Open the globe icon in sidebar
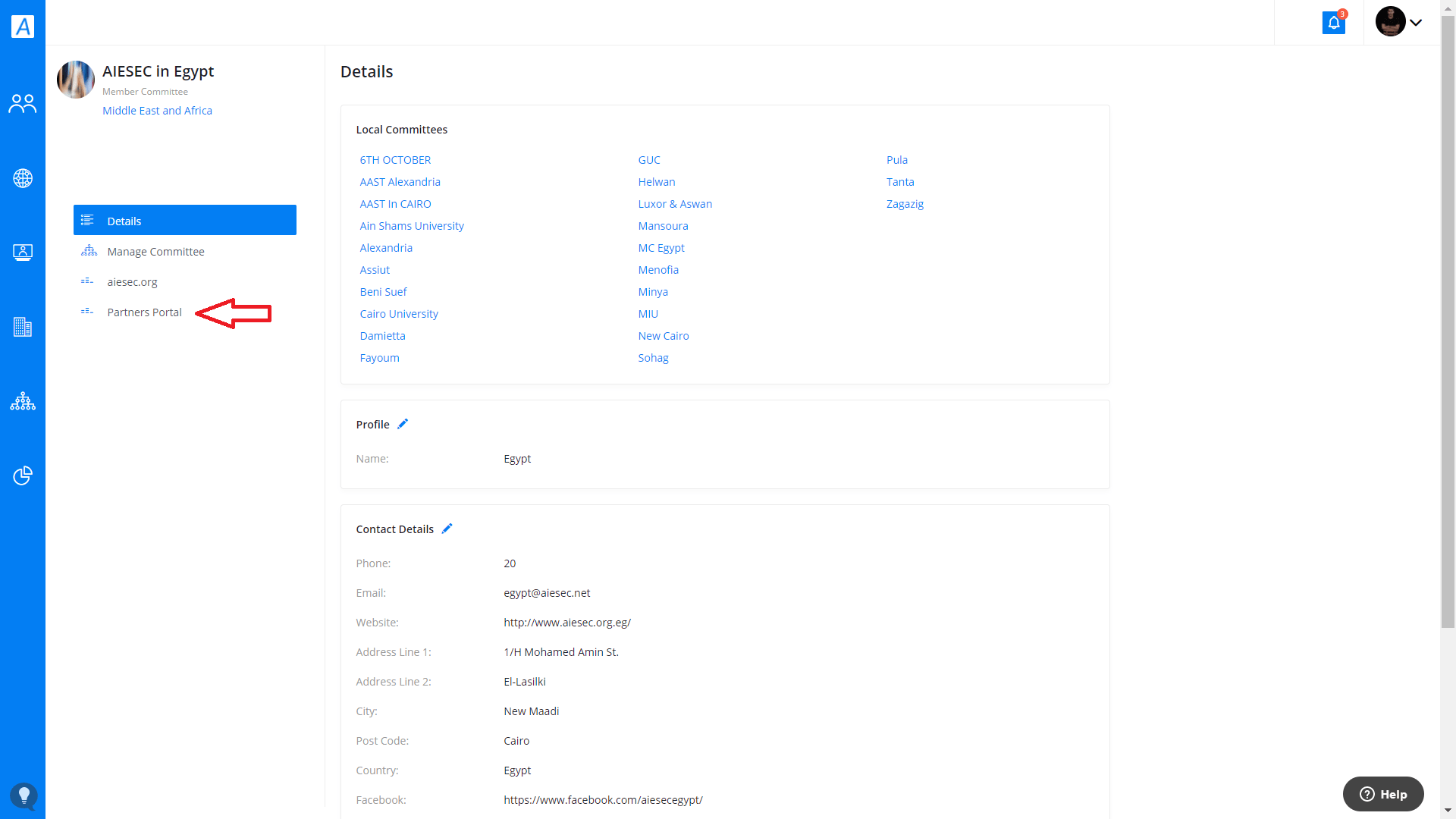Viewport: 1456px width, 819px height. [23, 178]
